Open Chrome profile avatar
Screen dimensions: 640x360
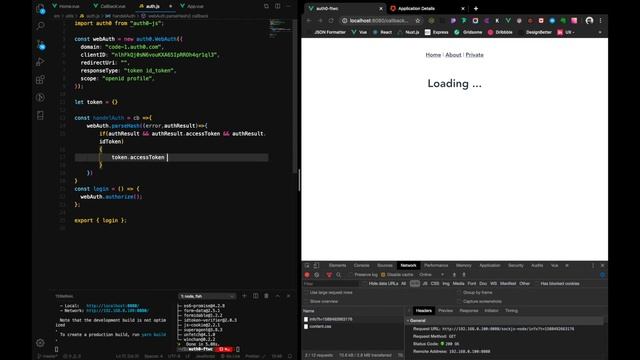[x=589, y=20]
